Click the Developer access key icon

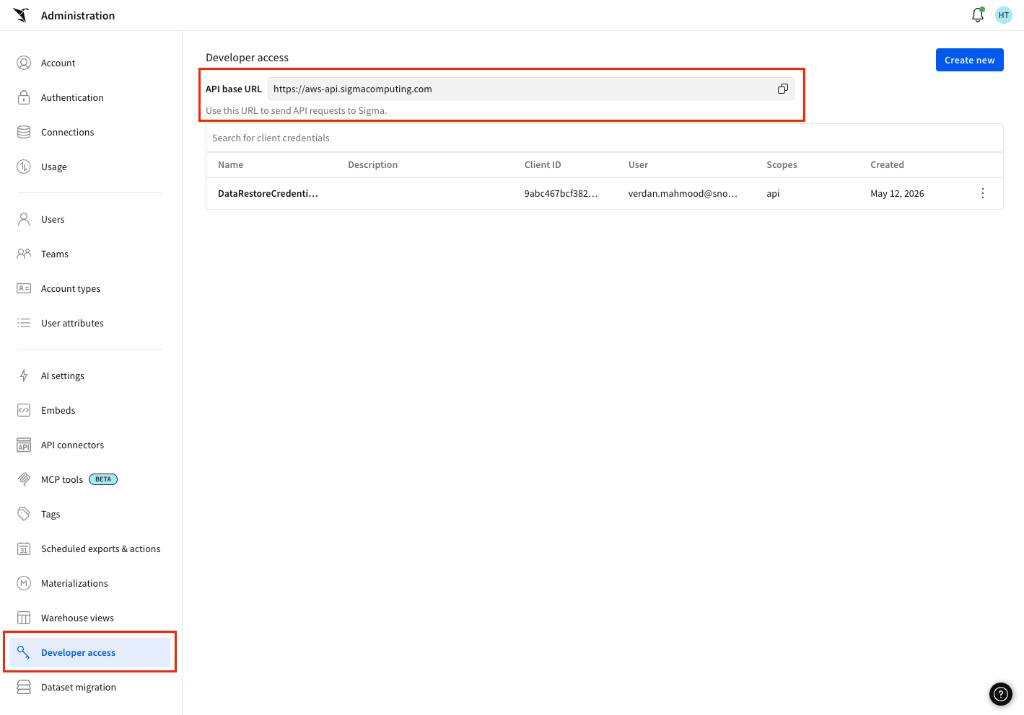(x=24, y=652)
